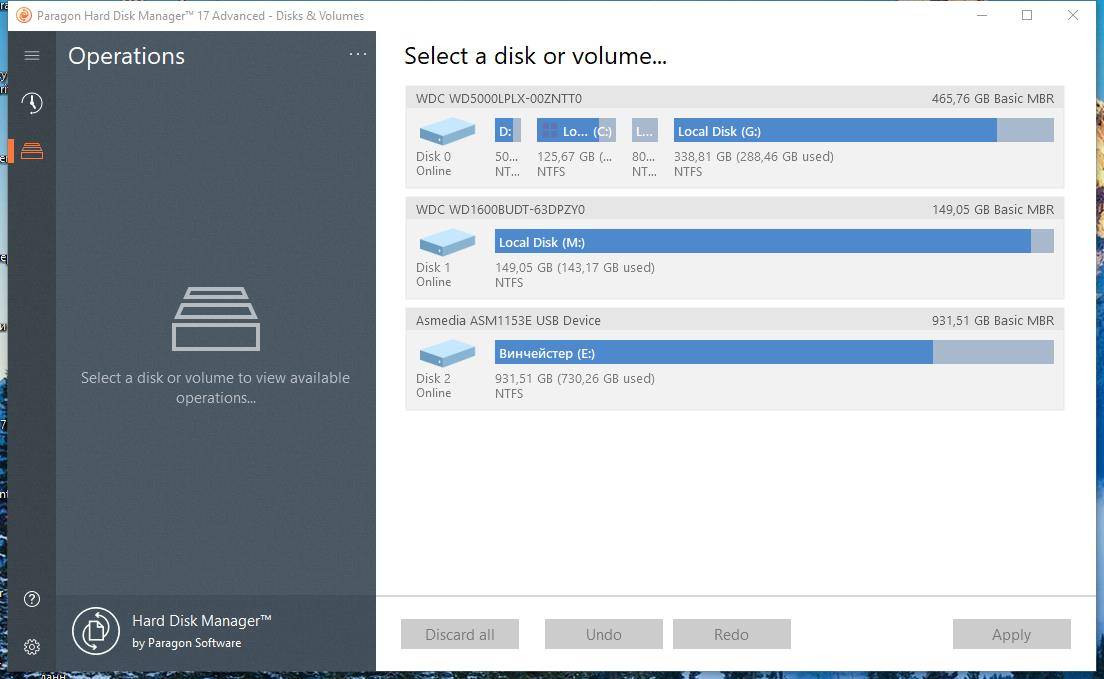1104x679 pixels.
Task: Click the 125,67 GB size text under C:
Action: [575, 156]
